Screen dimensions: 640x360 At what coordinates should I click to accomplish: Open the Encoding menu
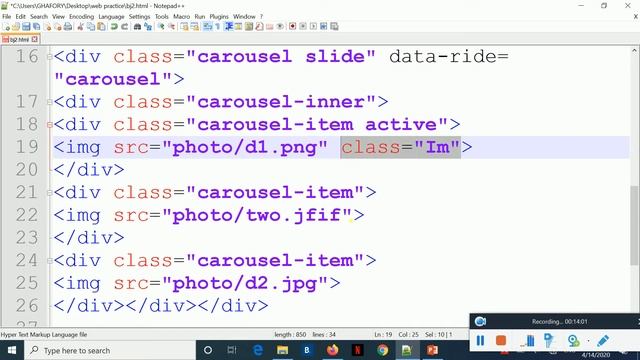pyautogui.click(x=82, y=17)
